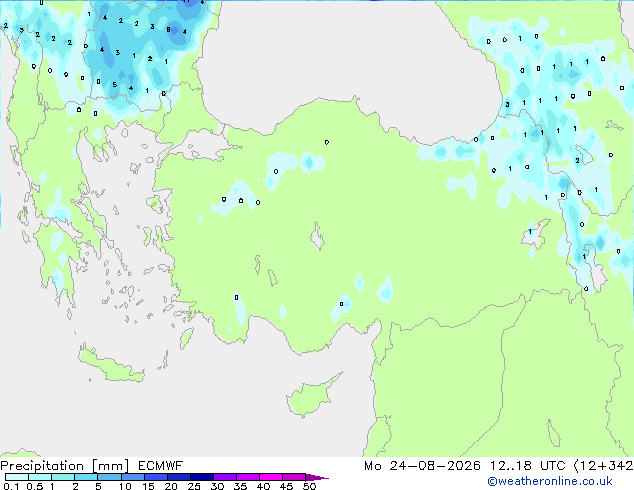Image resolution: width=634 pixels, height=490 pixels.
Task: Click the '45' legend scale value
Action: [x=286, y=486]
